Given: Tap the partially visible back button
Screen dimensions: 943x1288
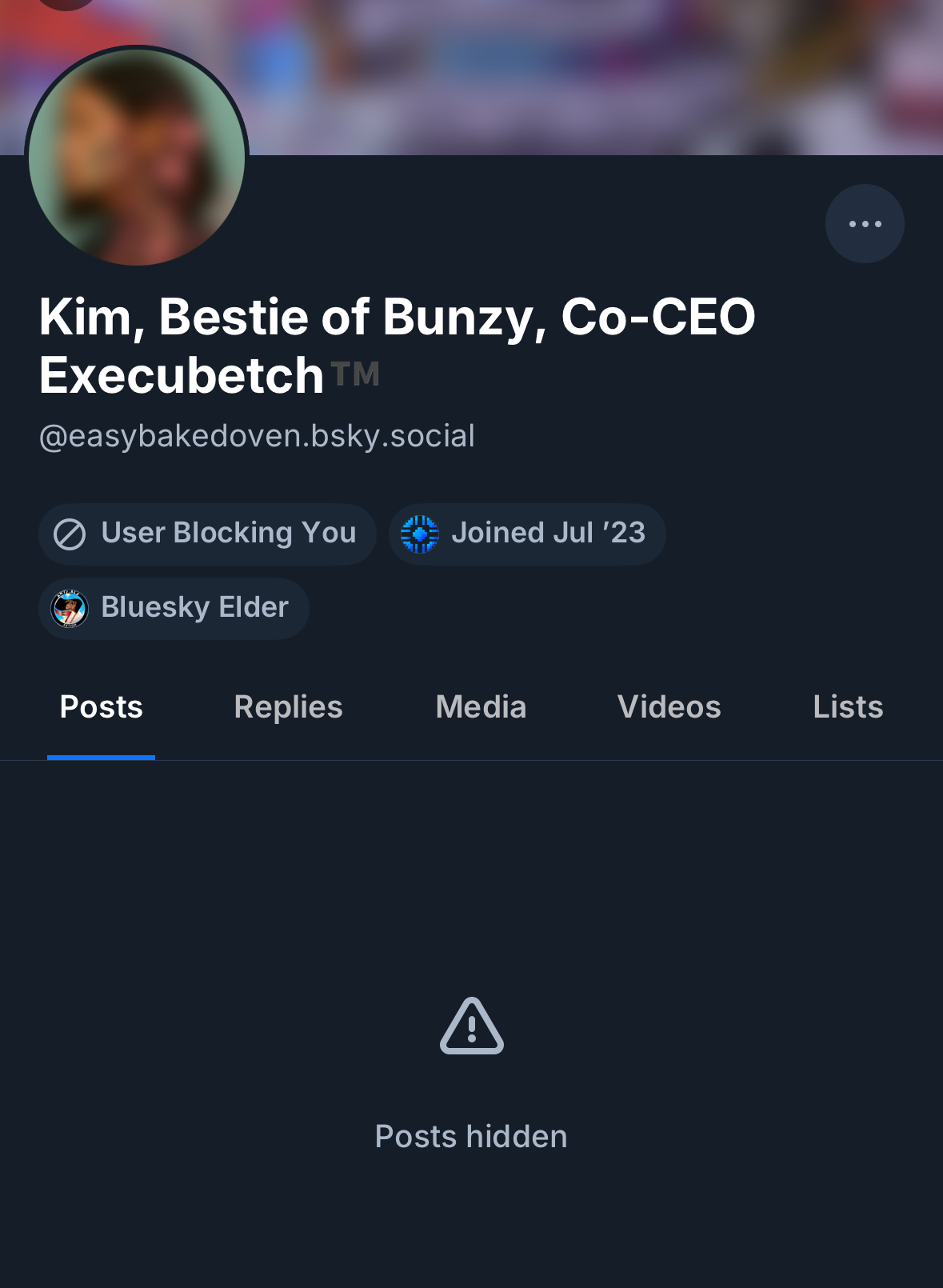Looking at the screenshot, I should point(67,3).
